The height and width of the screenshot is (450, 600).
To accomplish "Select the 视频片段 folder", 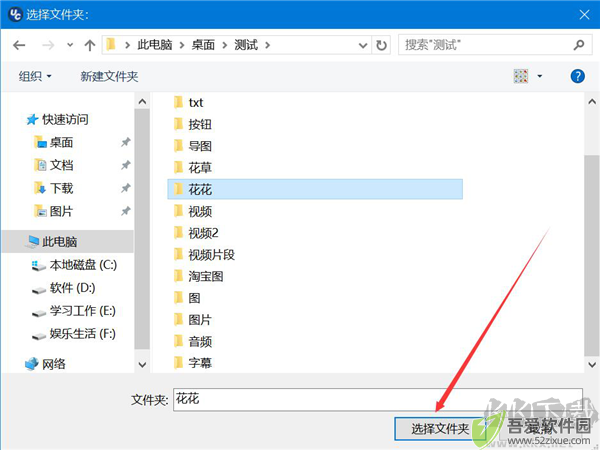I will pyautogui.click(x=204, y=254).
